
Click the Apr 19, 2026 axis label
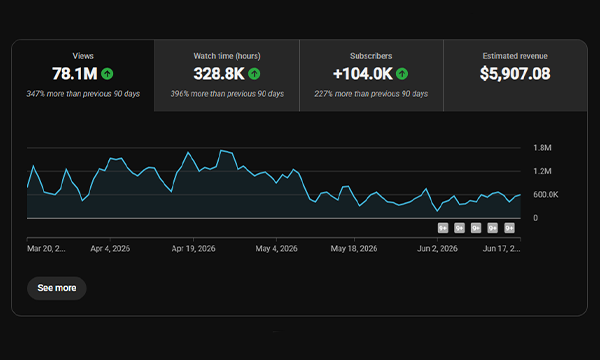193,249
